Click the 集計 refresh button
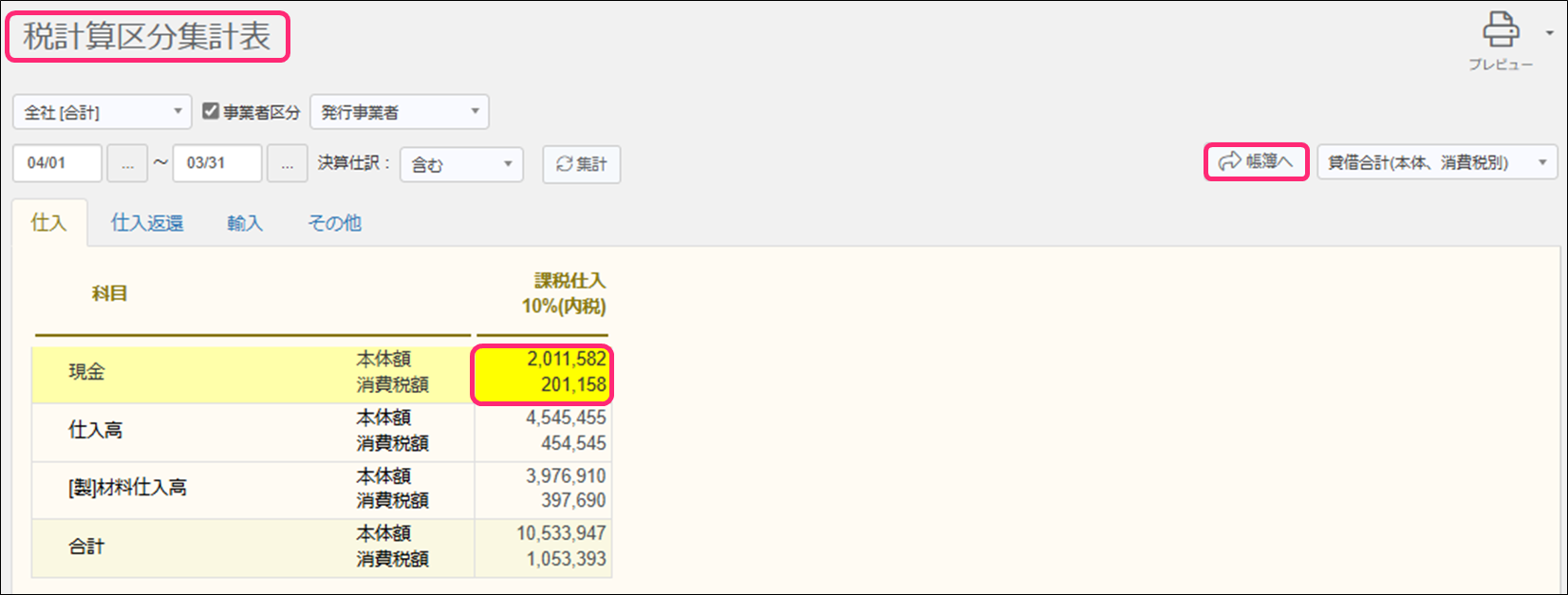The height and width of the screenshot is (595, 1568). pos(581,164)
